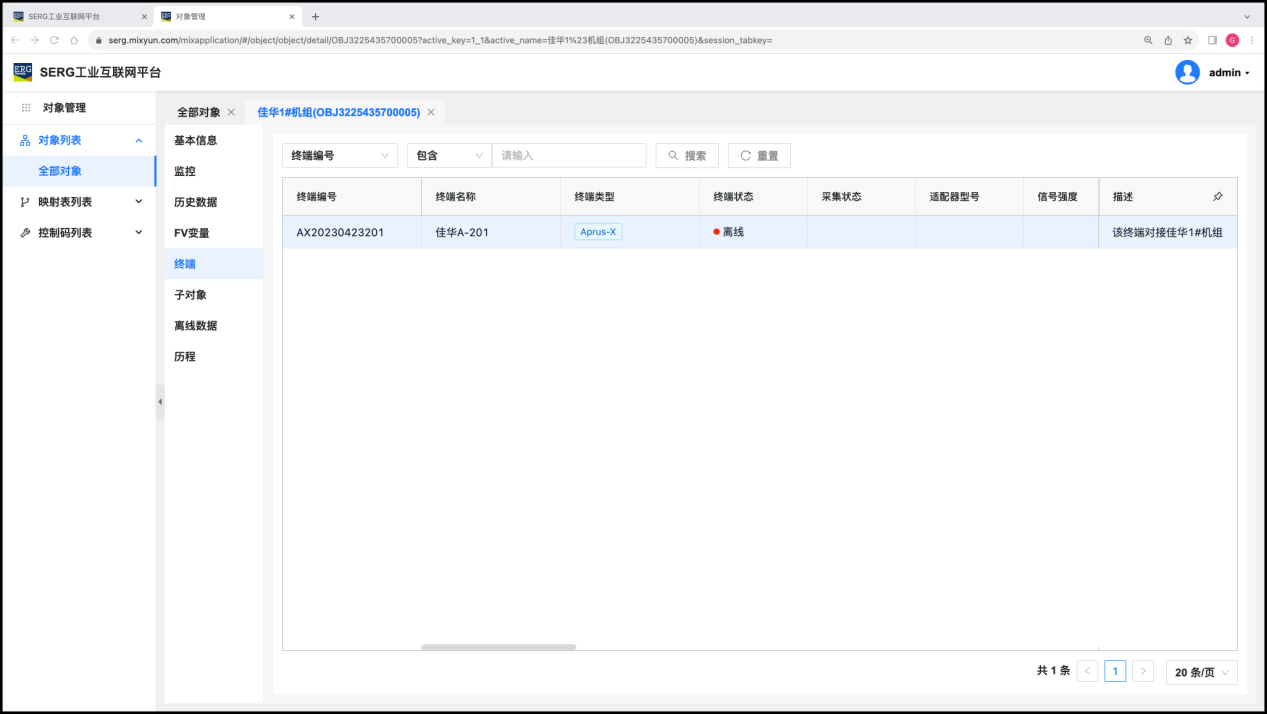Click the horizontal table scrollbar
This screenshot has width=1267, height=714.
click(498, 647)
